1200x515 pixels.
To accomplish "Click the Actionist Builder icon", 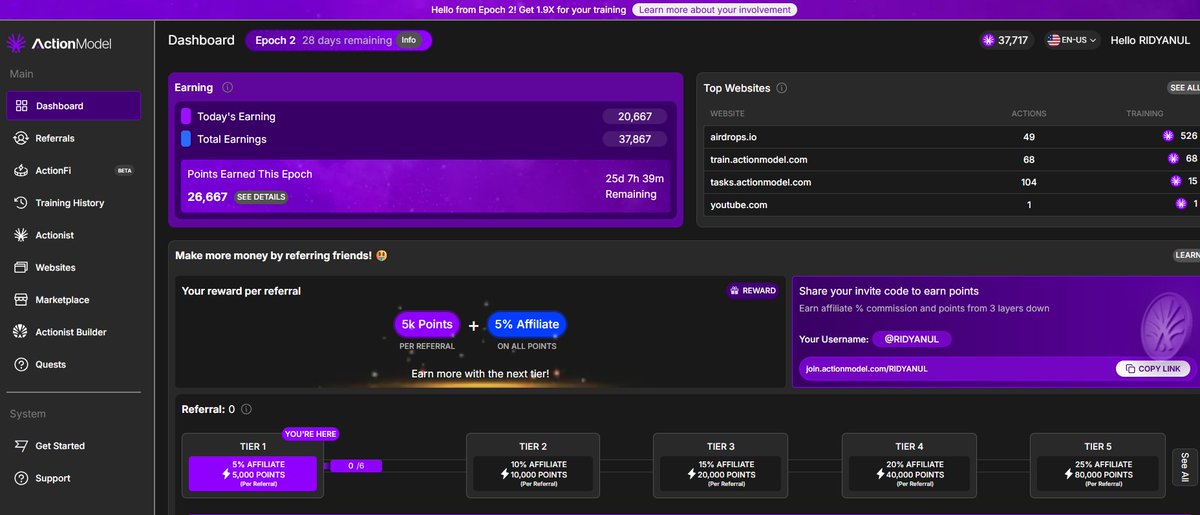I will pos(21,332).
